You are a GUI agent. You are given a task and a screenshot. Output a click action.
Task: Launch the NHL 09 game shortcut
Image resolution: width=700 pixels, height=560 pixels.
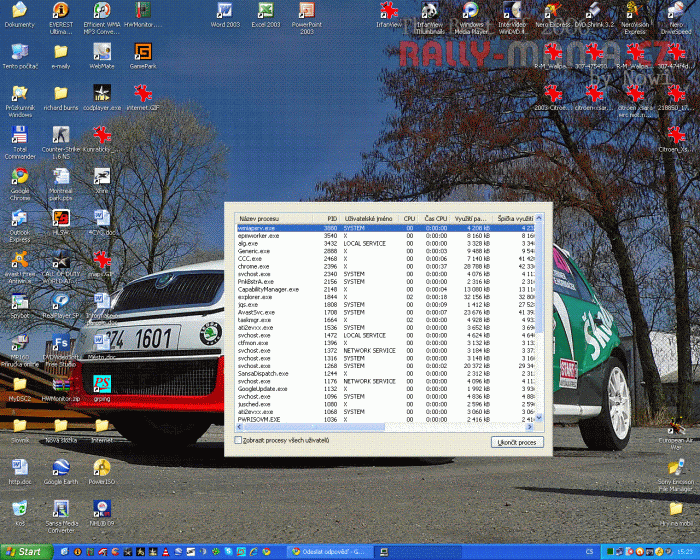[101, 508]
